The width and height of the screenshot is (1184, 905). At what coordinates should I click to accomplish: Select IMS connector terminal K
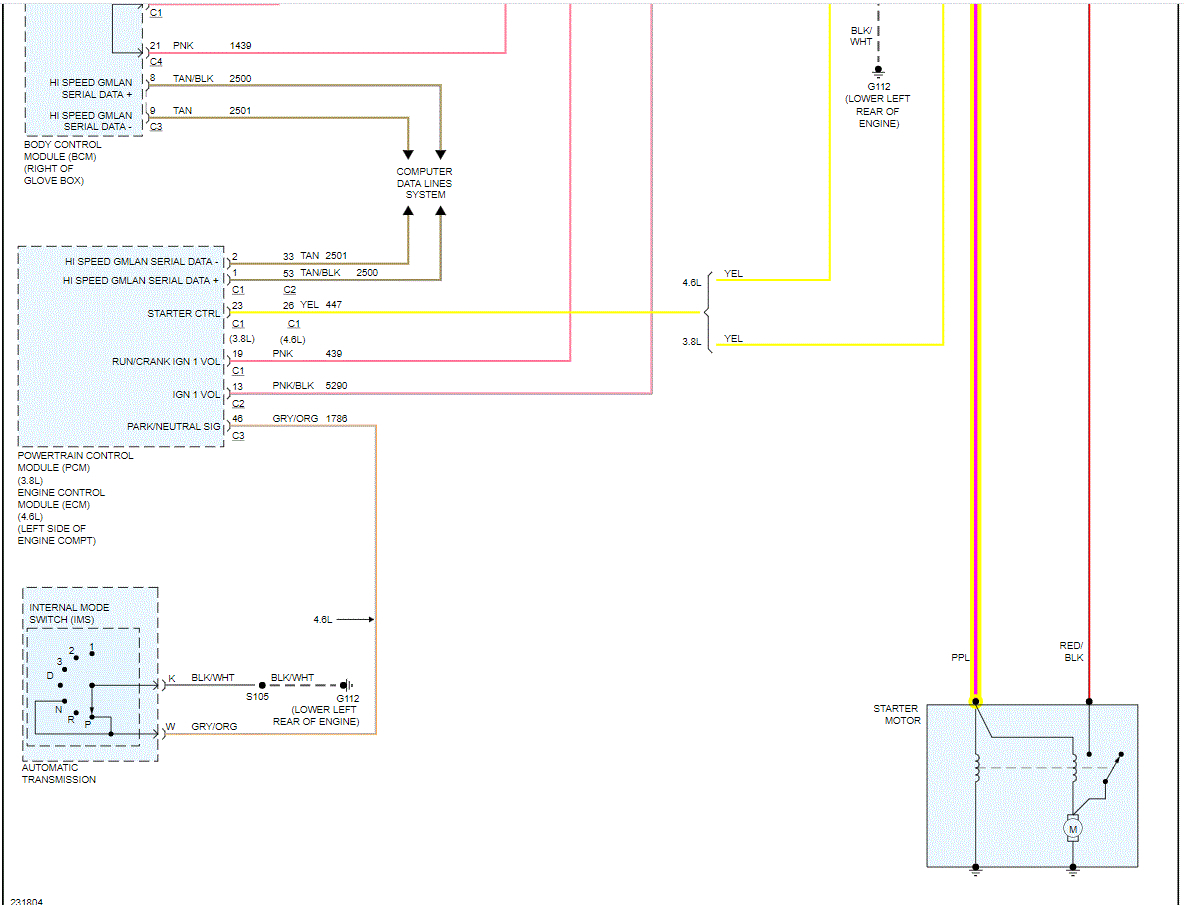171,679
